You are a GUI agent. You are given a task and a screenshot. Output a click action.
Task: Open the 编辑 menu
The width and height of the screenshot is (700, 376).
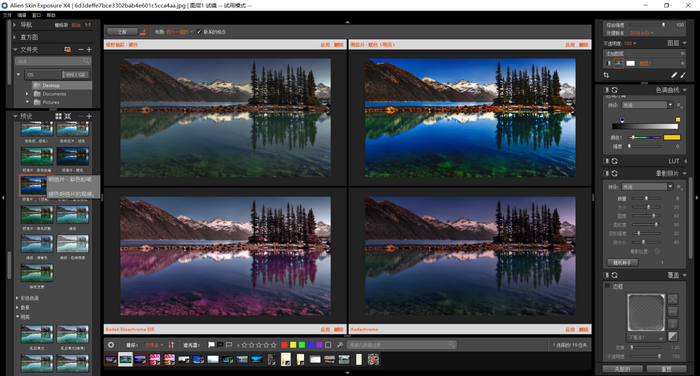22,15
